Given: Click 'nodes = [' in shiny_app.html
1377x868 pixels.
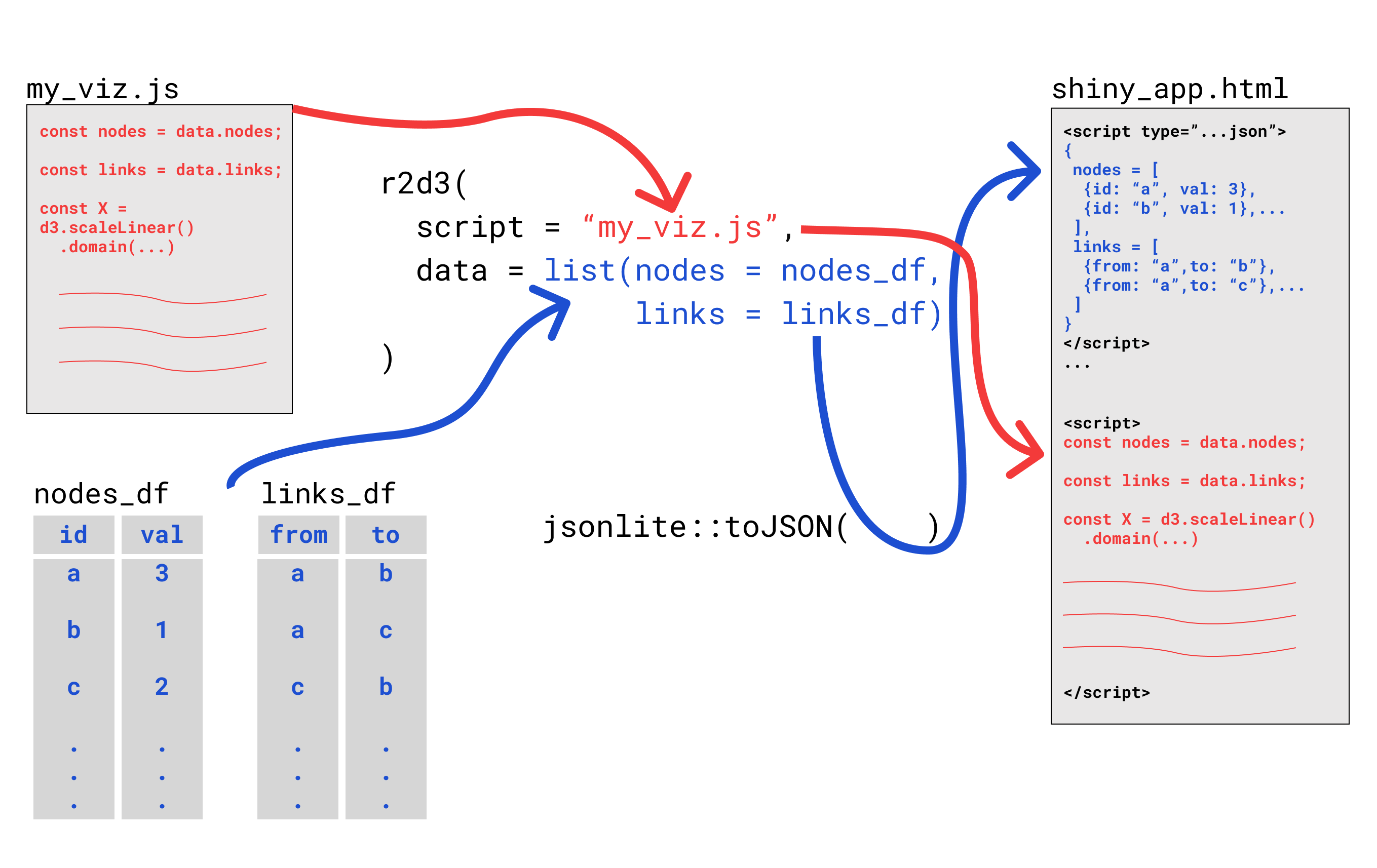Looking at the screenshot, I should tap(1116, 170).
